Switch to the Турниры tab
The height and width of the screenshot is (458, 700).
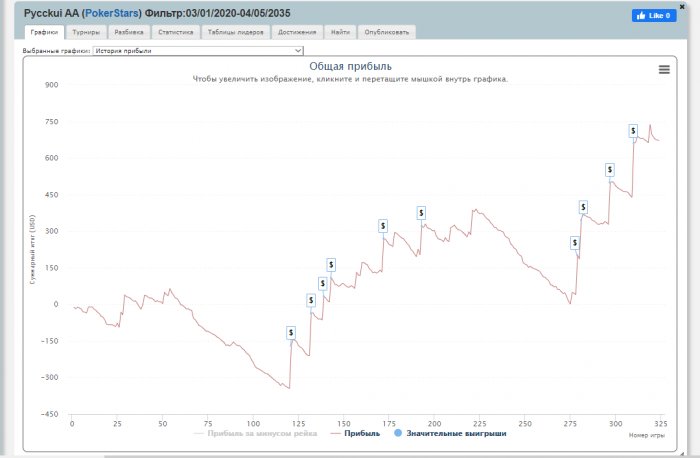click(86, 32)
